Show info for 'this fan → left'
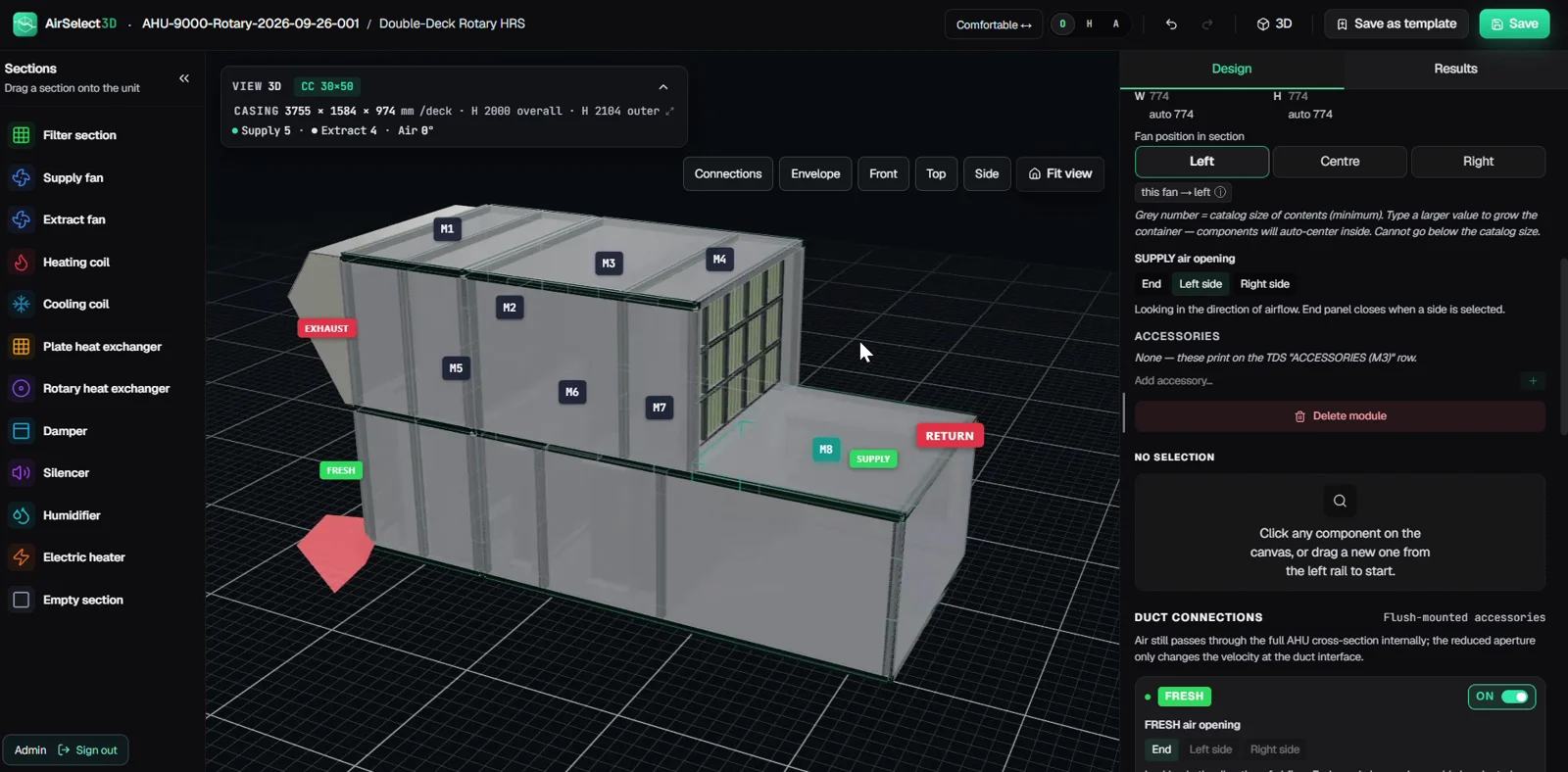1568x772 pixels. [x=1220, y=193]
